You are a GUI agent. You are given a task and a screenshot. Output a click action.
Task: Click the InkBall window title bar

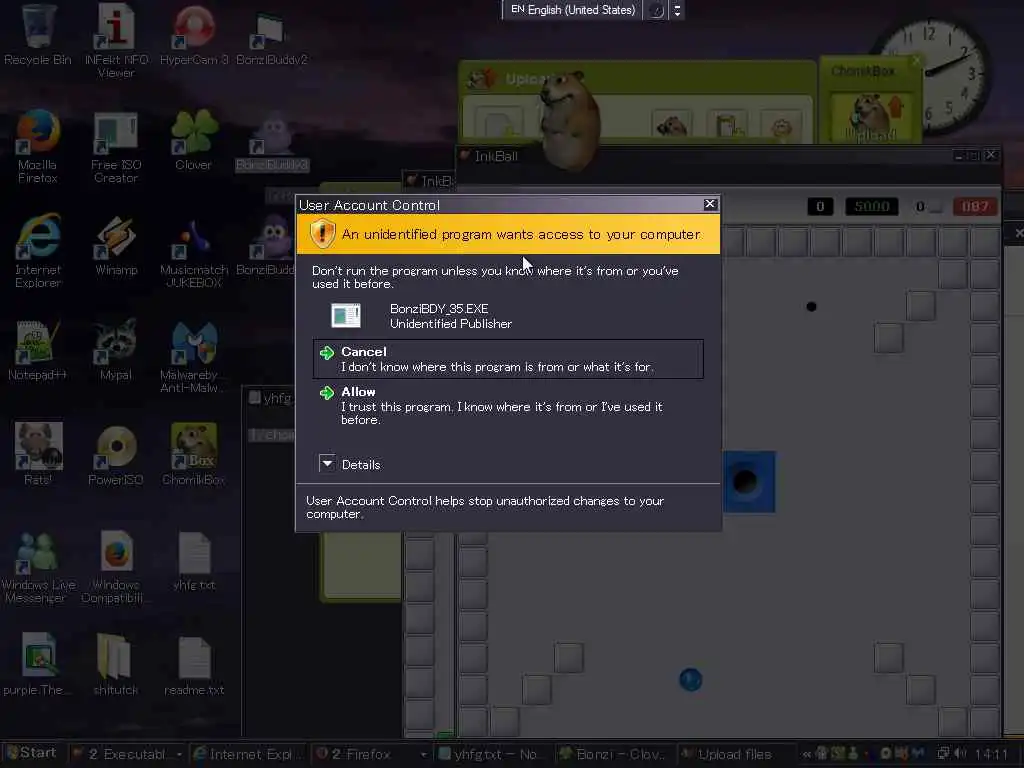coord(728,156)
